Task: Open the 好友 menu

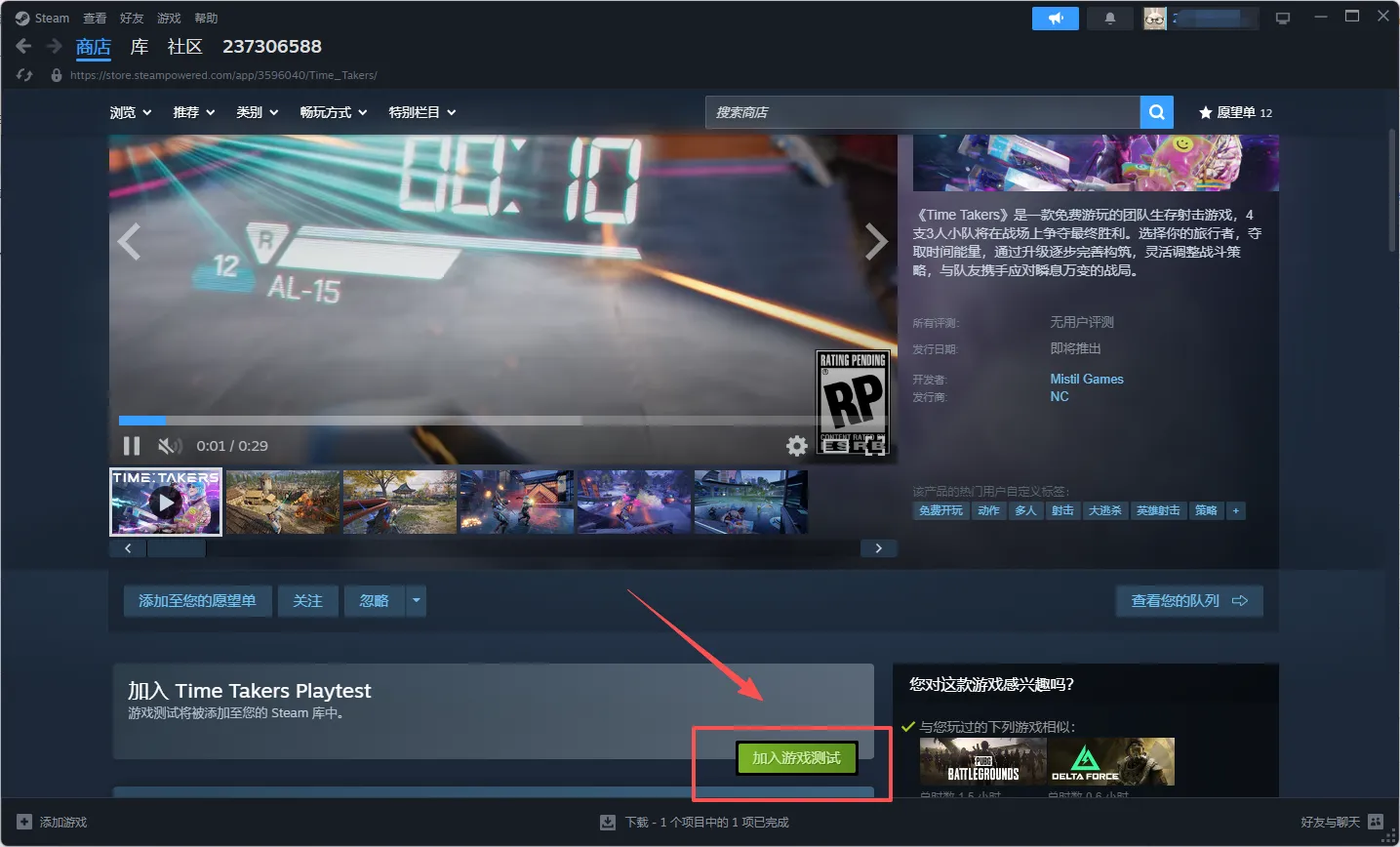Action: coord(132,18)
